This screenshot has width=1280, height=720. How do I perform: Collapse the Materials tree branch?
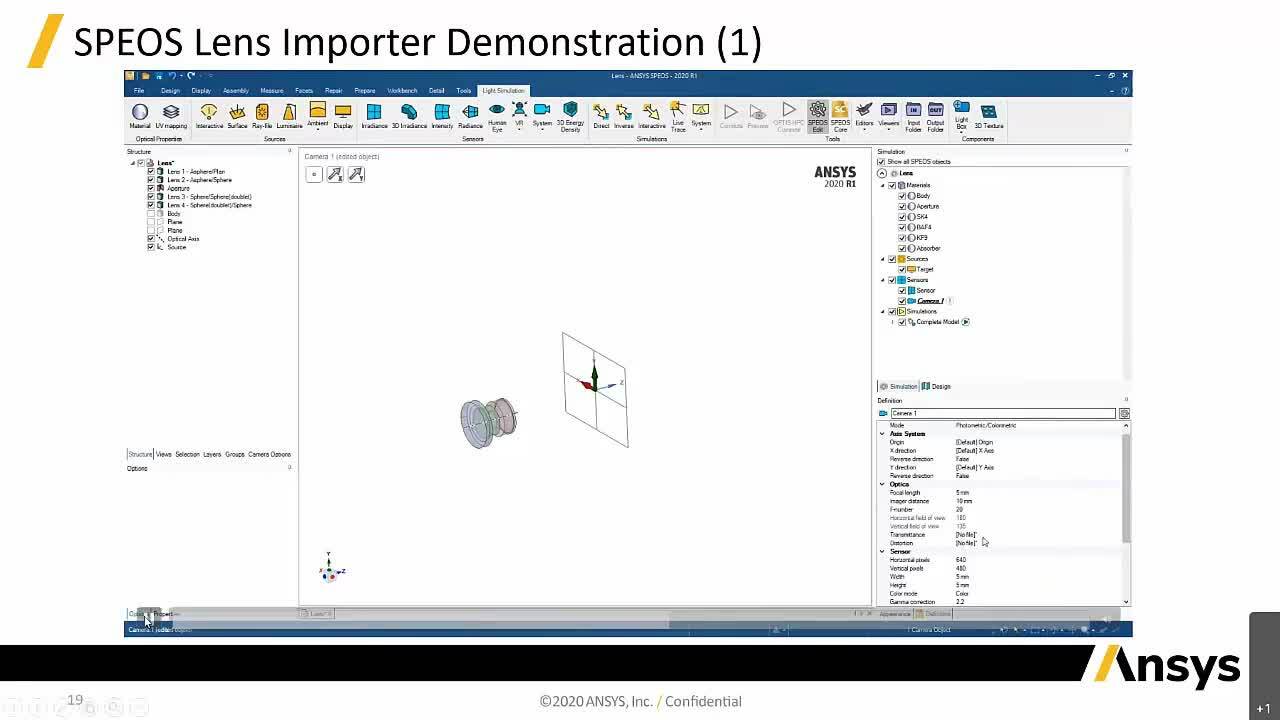pyautogui.click(x=884, y=186)
